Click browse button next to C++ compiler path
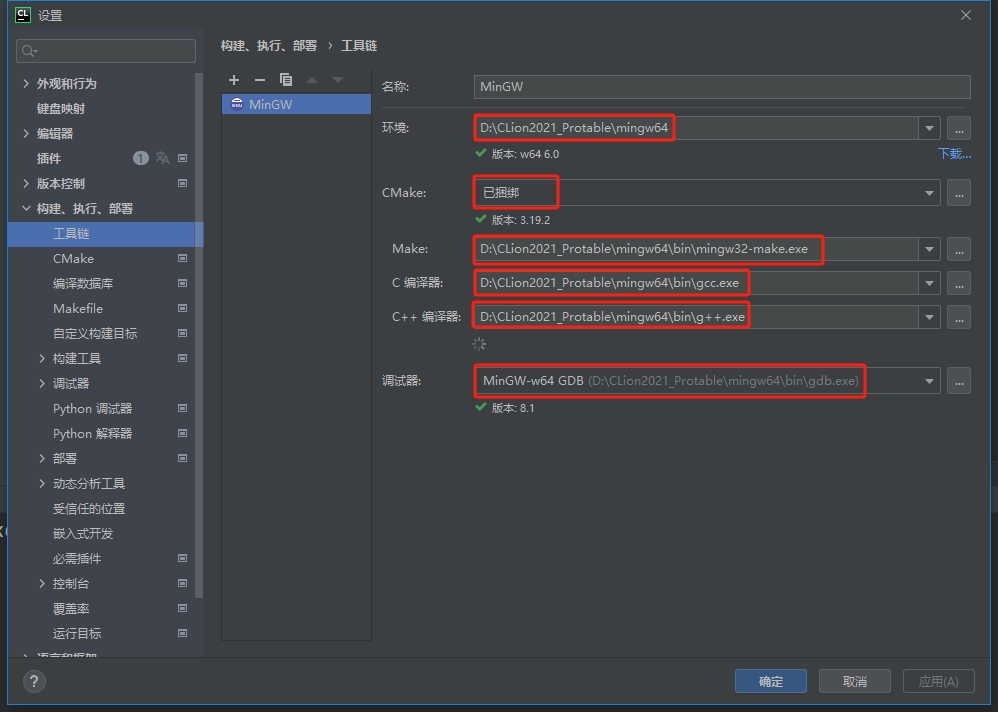Screen dimensions: 998x712 coord(958,317)
